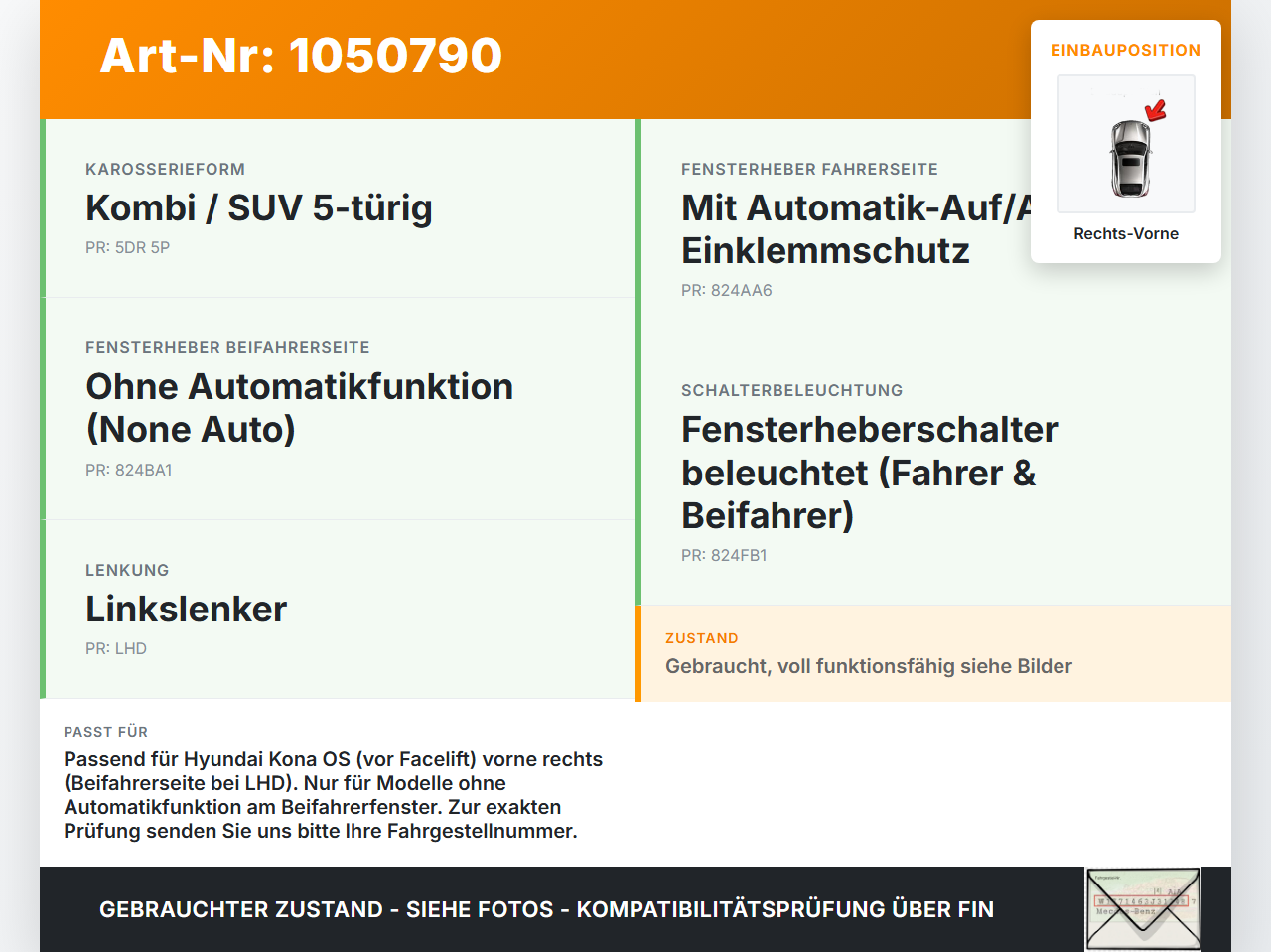
Task: Click the KAROSSERIEFORM label
Action: click(x=165, y=169)
